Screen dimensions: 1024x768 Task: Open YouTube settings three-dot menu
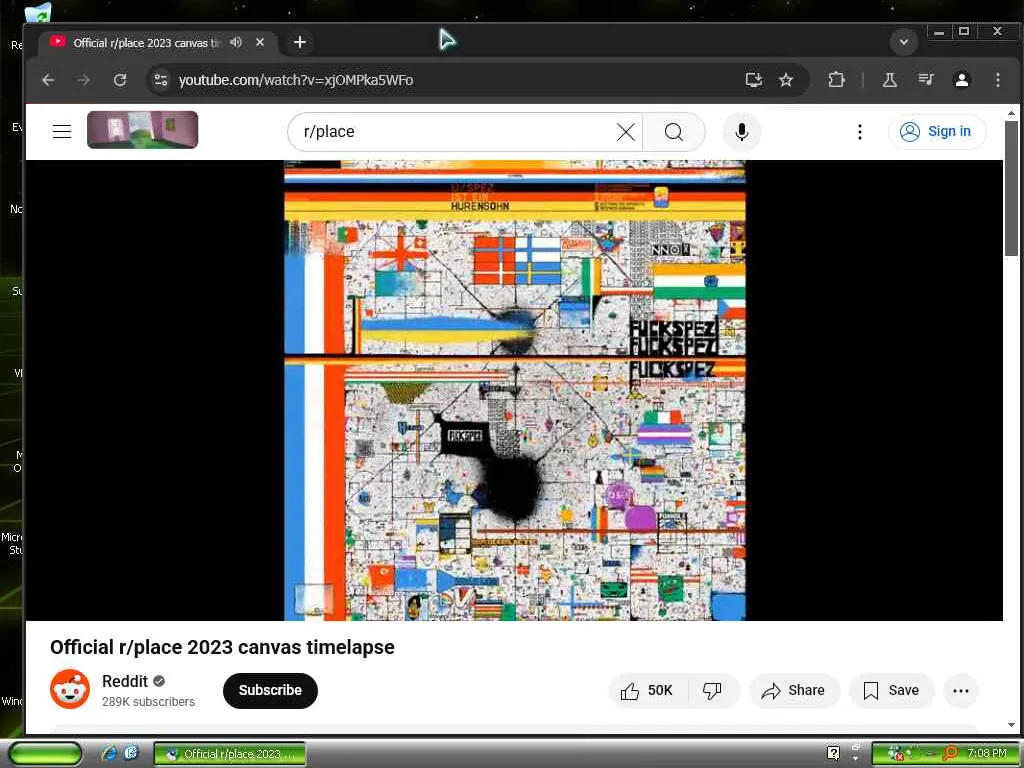click(x=859, y=132)
